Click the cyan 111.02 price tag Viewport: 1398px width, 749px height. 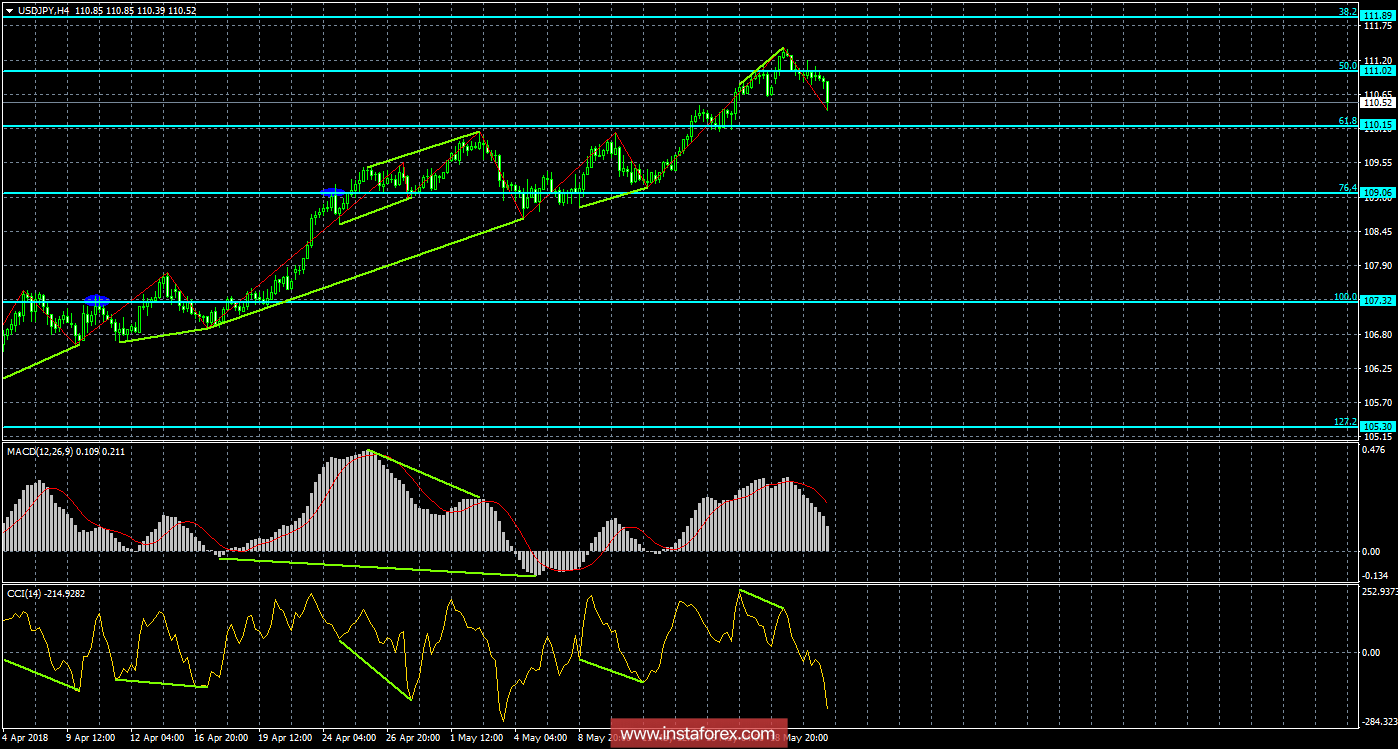click(1378, 71)
